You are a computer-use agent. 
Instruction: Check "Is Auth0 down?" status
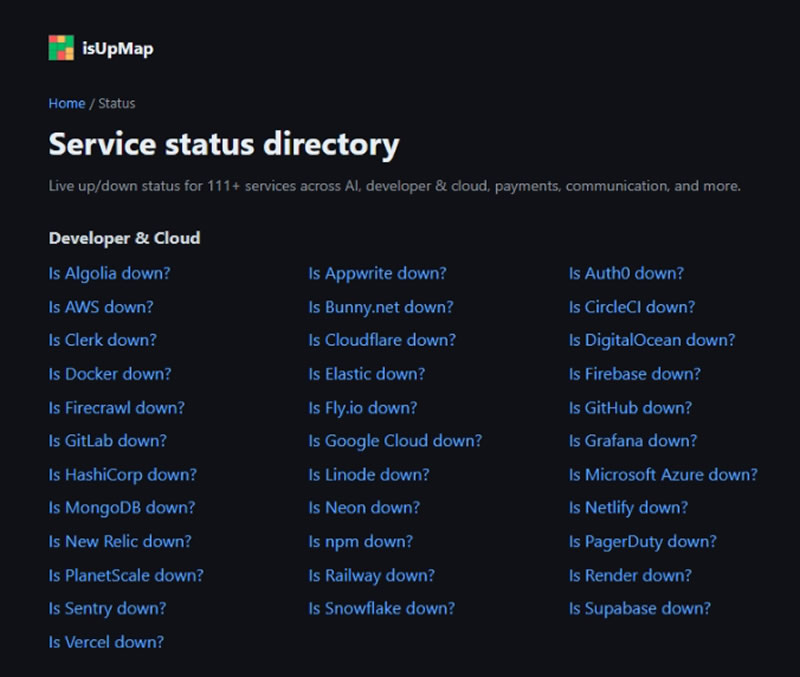coord(626,273)
